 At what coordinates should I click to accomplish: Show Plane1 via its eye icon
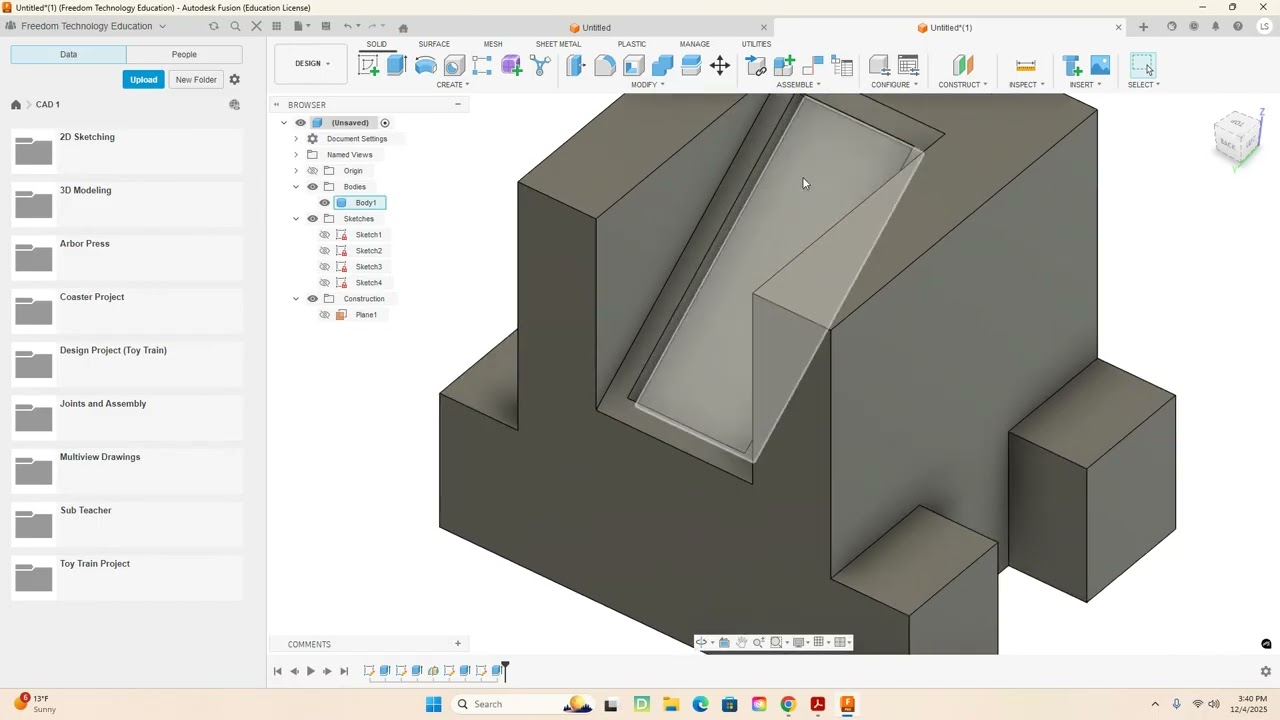pyautogui.click(x=324, y=315)
